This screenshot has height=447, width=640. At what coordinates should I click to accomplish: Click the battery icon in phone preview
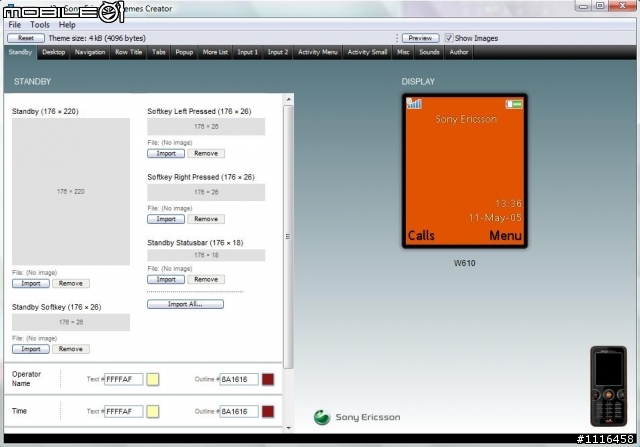(x=514, y=104)
